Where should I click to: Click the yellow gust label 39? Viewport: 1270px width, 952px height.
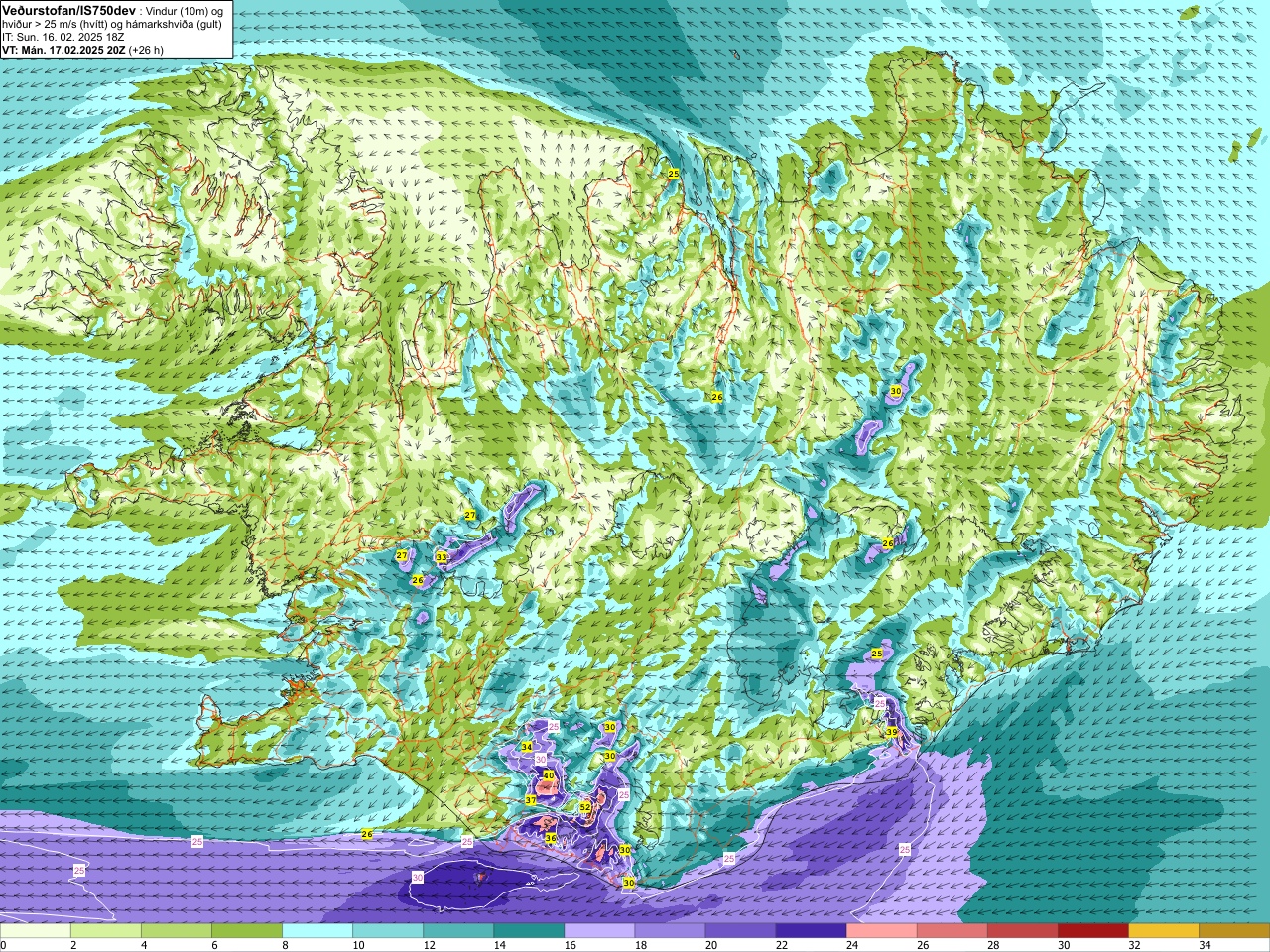click(892, 733)
